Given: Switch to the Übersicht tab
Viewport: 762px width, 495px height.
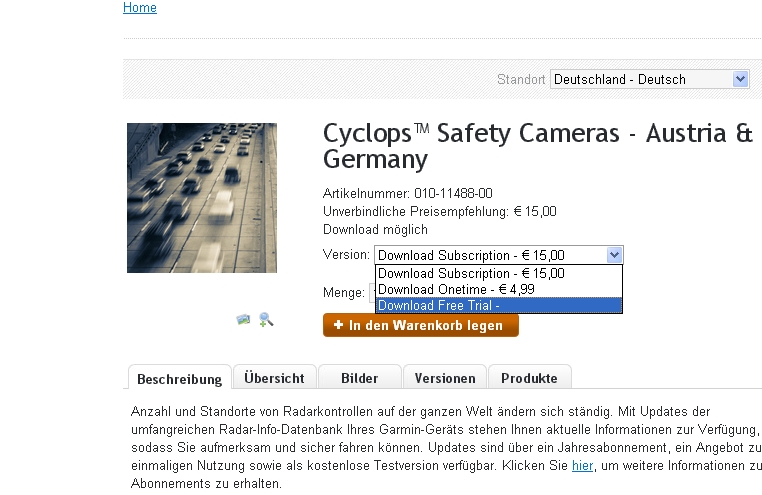Looking at the screenshot, I should pyautogui.click(x=275, y=378).
